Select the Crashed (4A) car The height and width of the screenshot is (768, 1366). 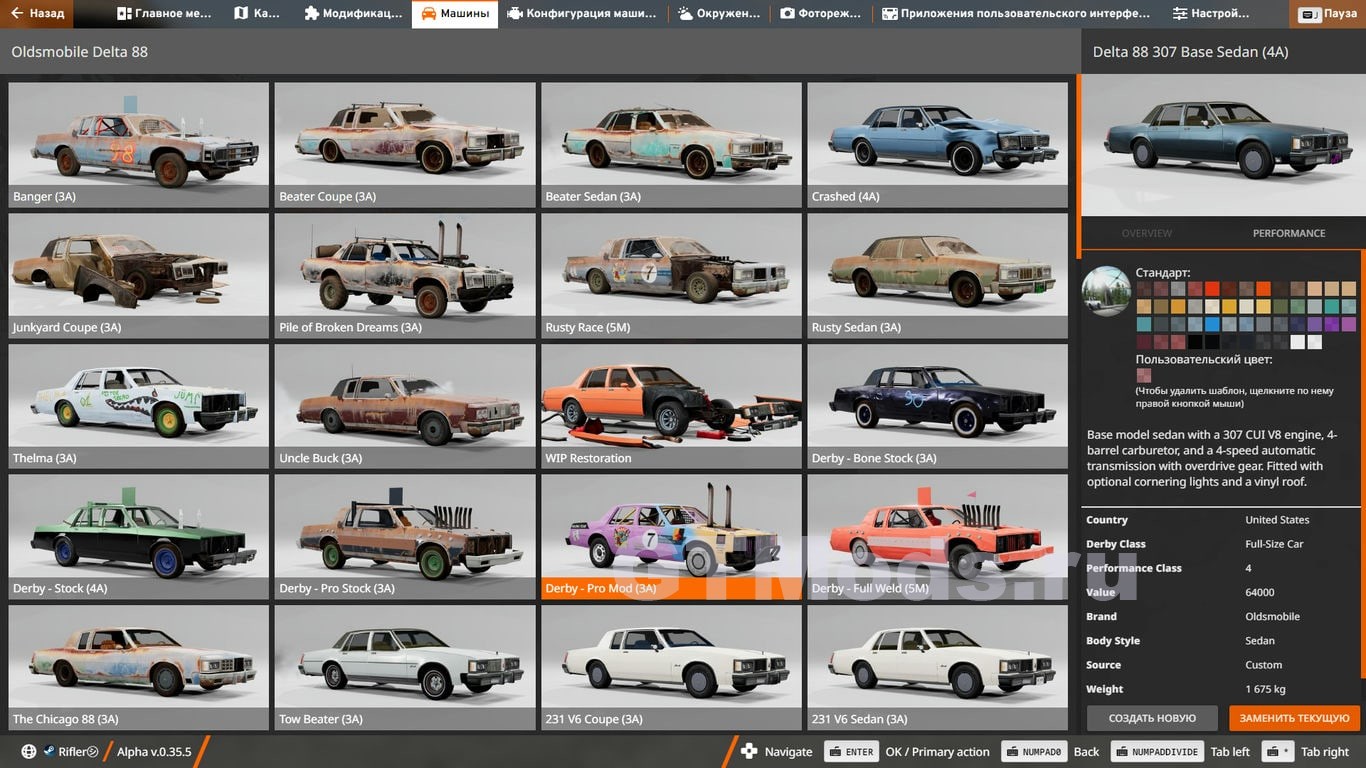938,144
